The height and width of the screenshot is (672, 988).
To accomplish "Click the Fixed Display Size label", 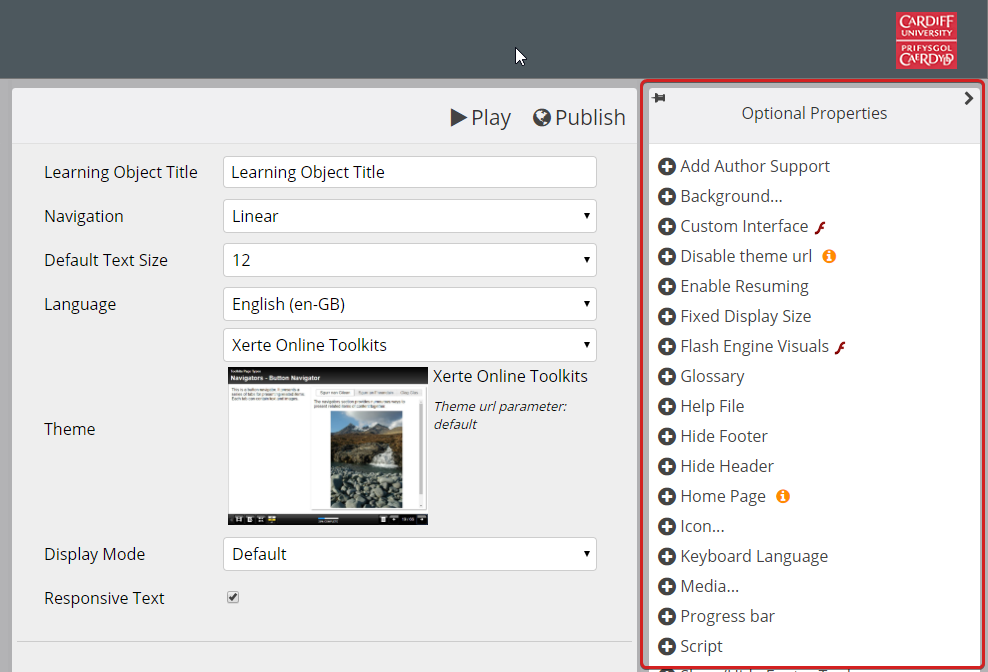I will point(745,316).
